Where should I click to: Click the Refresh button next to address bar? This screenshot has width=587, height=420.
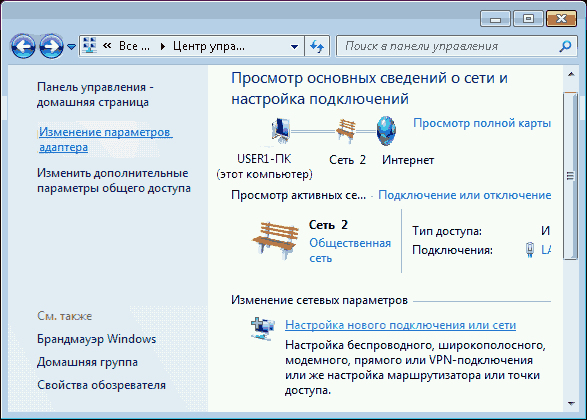[x=317, y=46]
